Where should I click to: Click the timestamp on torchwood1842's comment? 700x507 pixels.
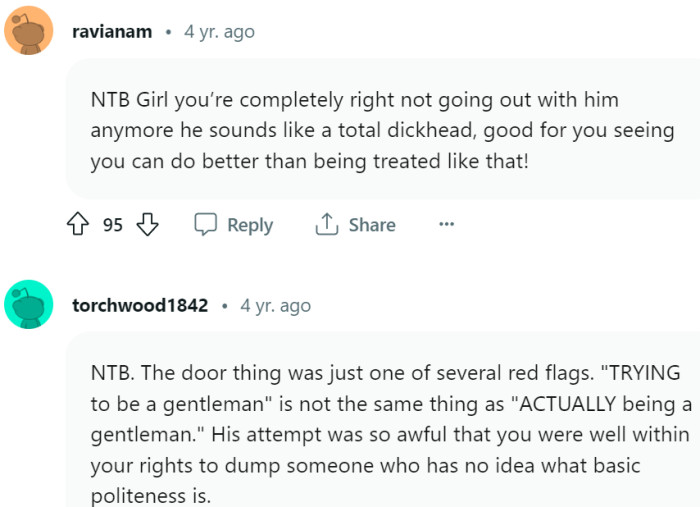275,306
